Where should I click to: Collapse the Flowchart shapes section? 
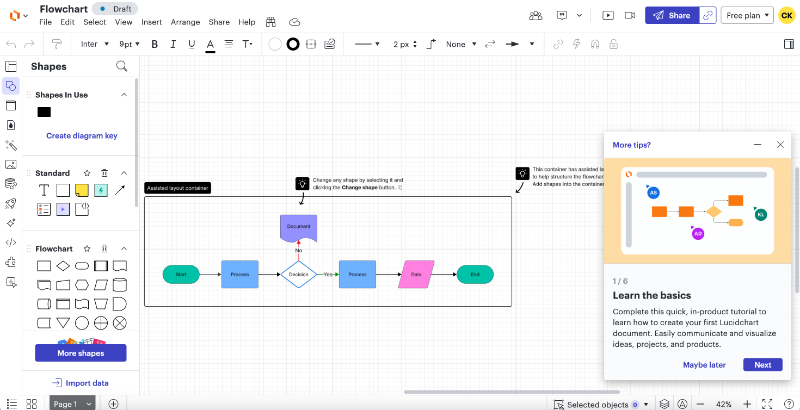coord(123,248)
